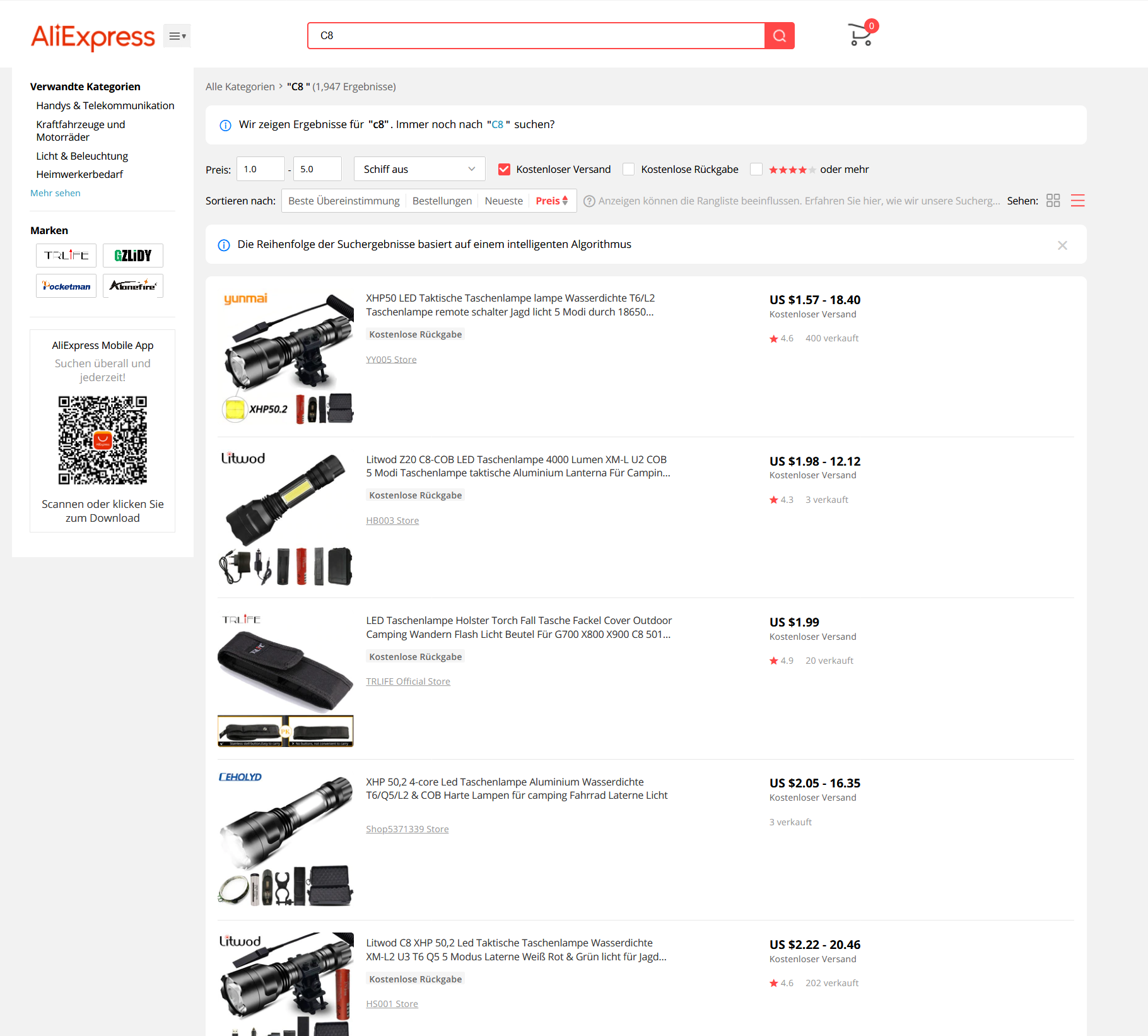Switch to list view icon

coord(1078,201)
